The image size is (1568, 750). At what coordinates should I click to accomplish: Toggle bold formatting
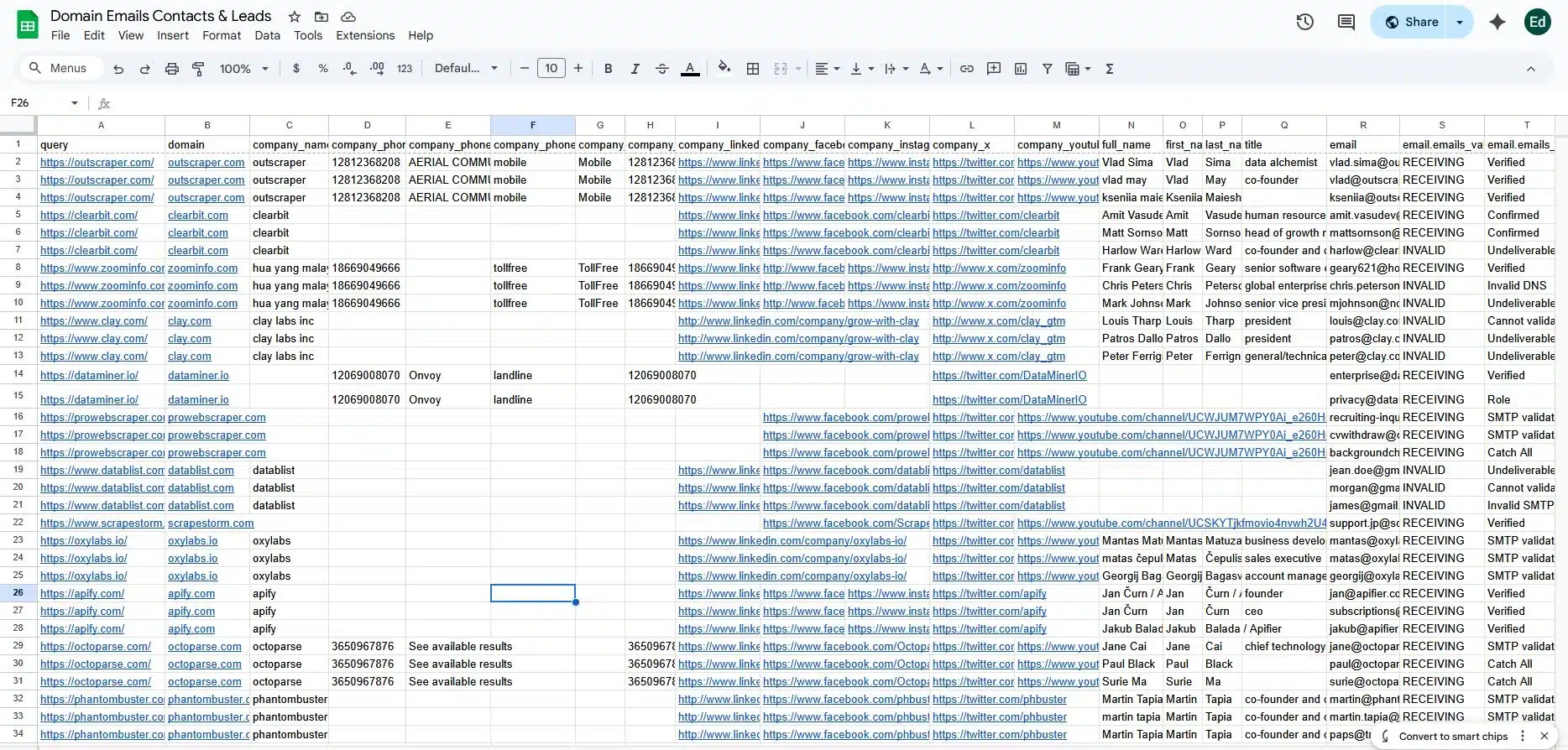tap(609, 69)
